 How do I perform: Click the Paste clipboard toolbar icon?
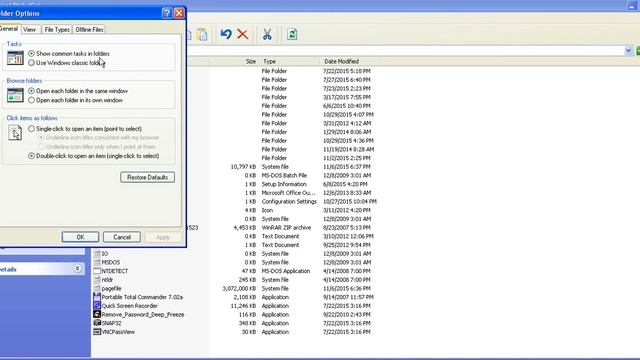[202, 34]
